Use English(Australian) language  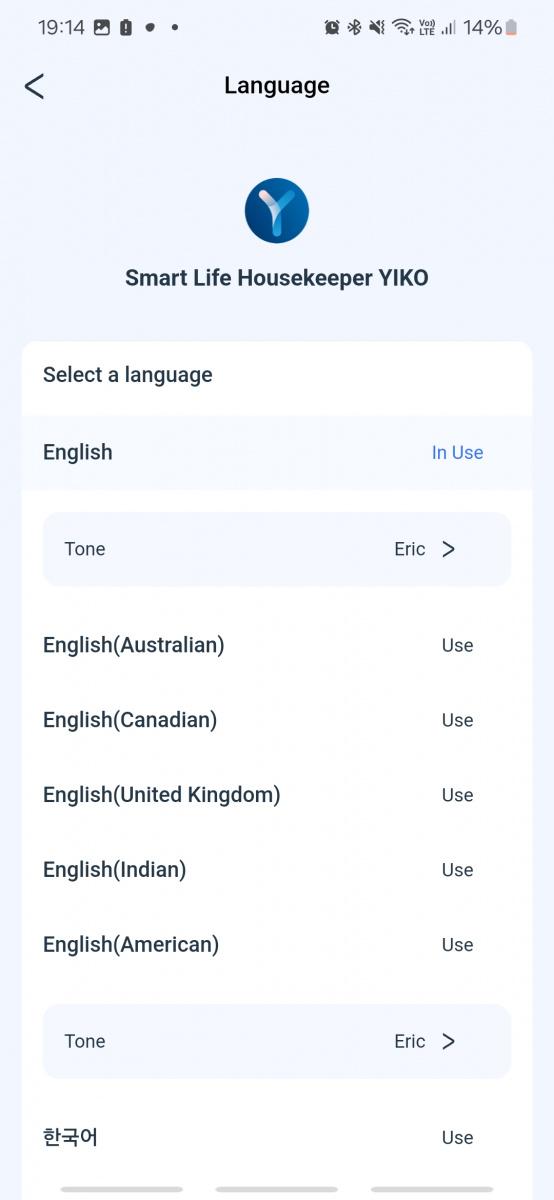pos(457,646)
